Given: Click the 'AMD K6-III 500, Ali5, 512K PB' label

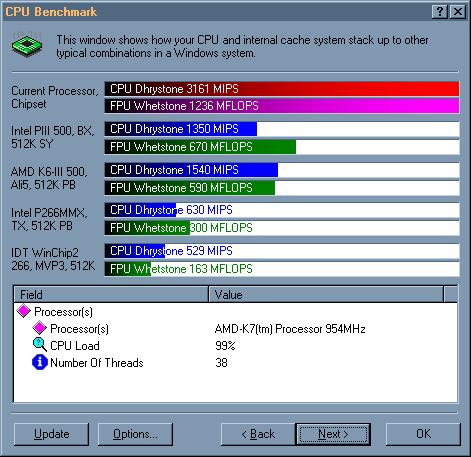Looking at the screenshot, I should [49, 178].
